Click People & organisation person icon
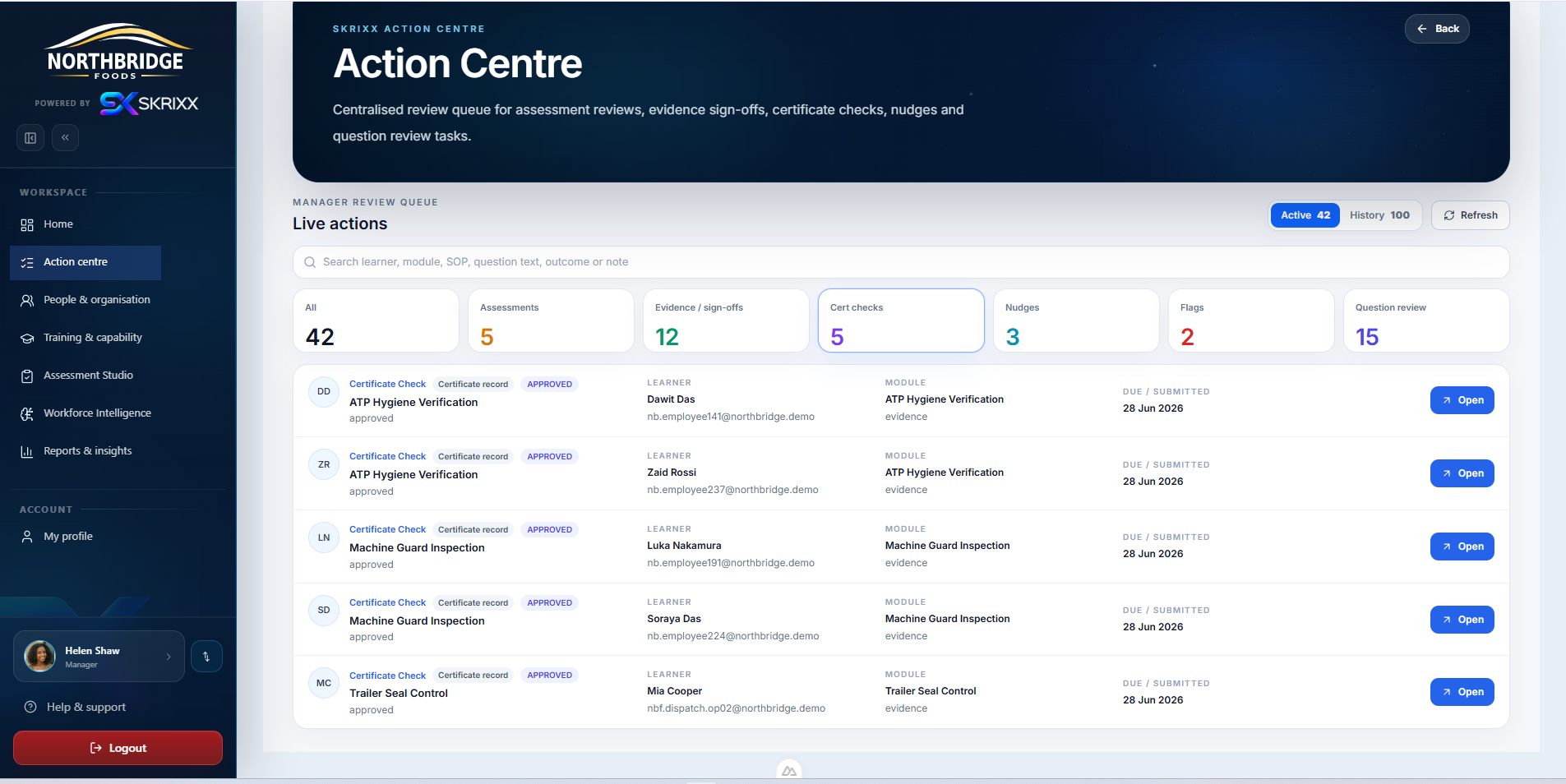Viewport: 1566px width, 784px height. point(27,300)
